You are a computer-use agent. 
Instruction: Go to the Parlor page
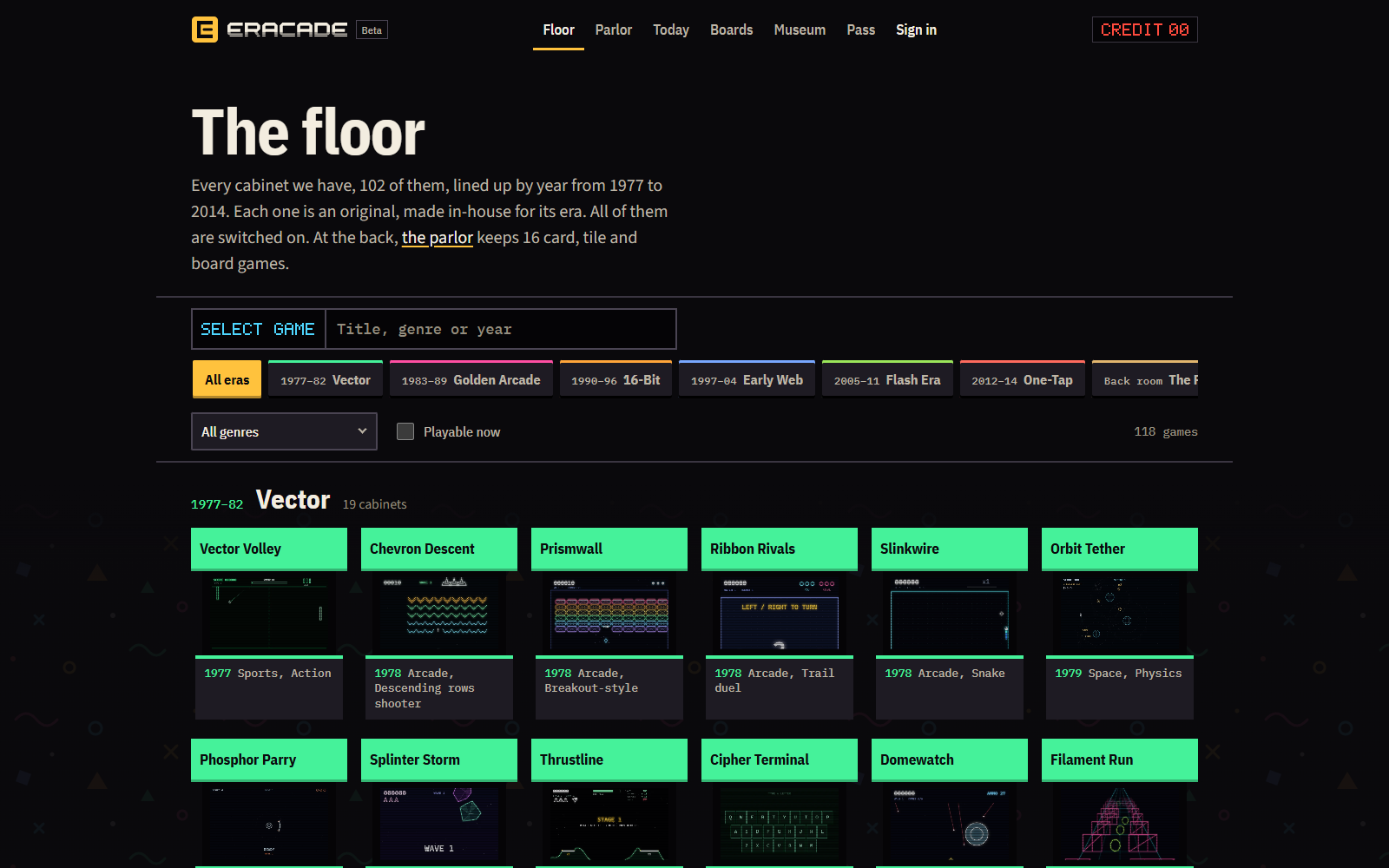pos(614,30)
